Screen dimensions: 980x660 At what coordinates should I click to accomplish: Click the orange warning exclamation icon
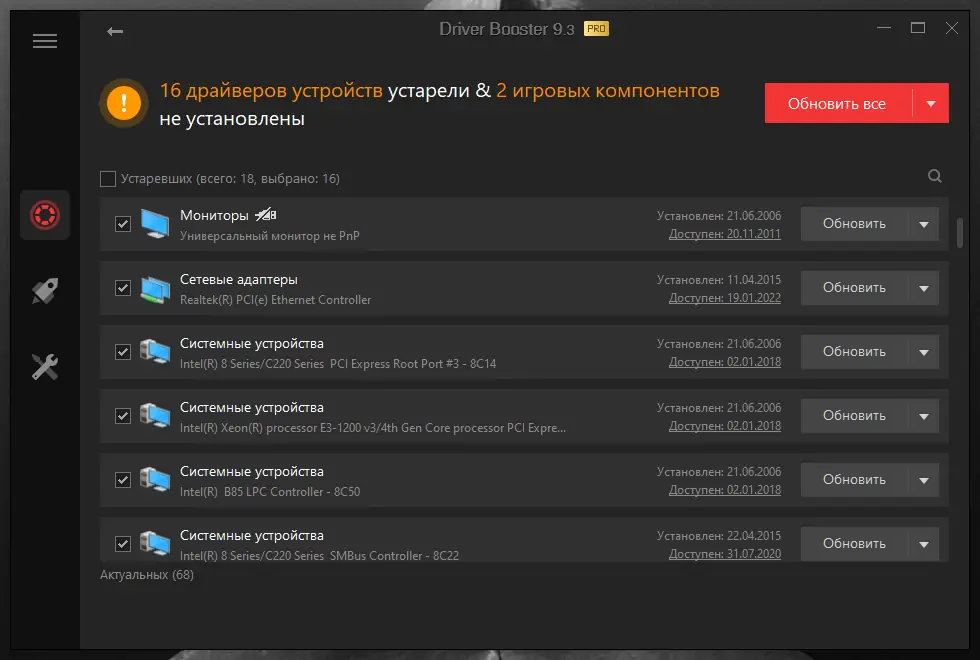tap(122, 102)
